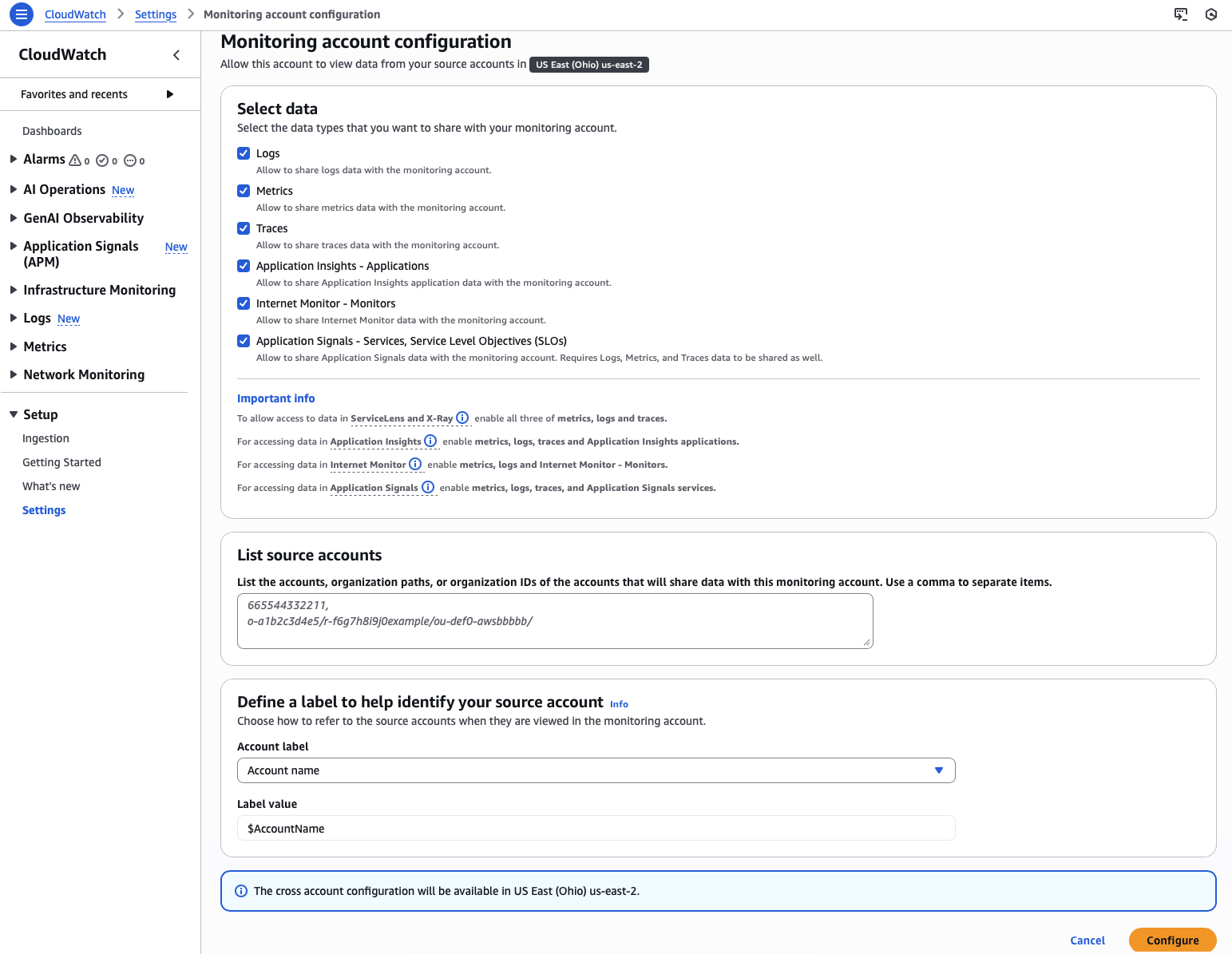
Task: Collapse the Setup section in the sidebar
Action: [x=14, y=414]
